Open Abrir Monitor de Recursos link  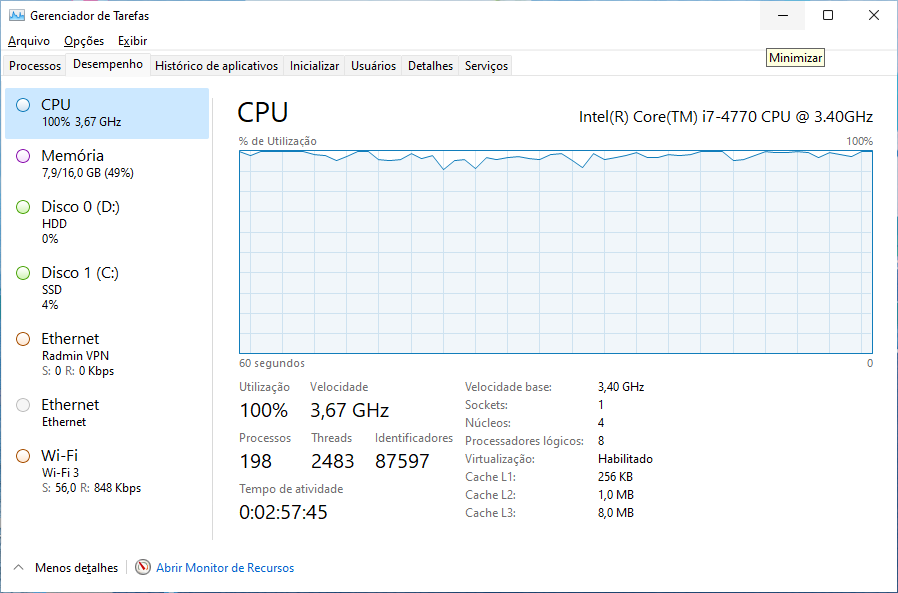click(x=225, y=568)
